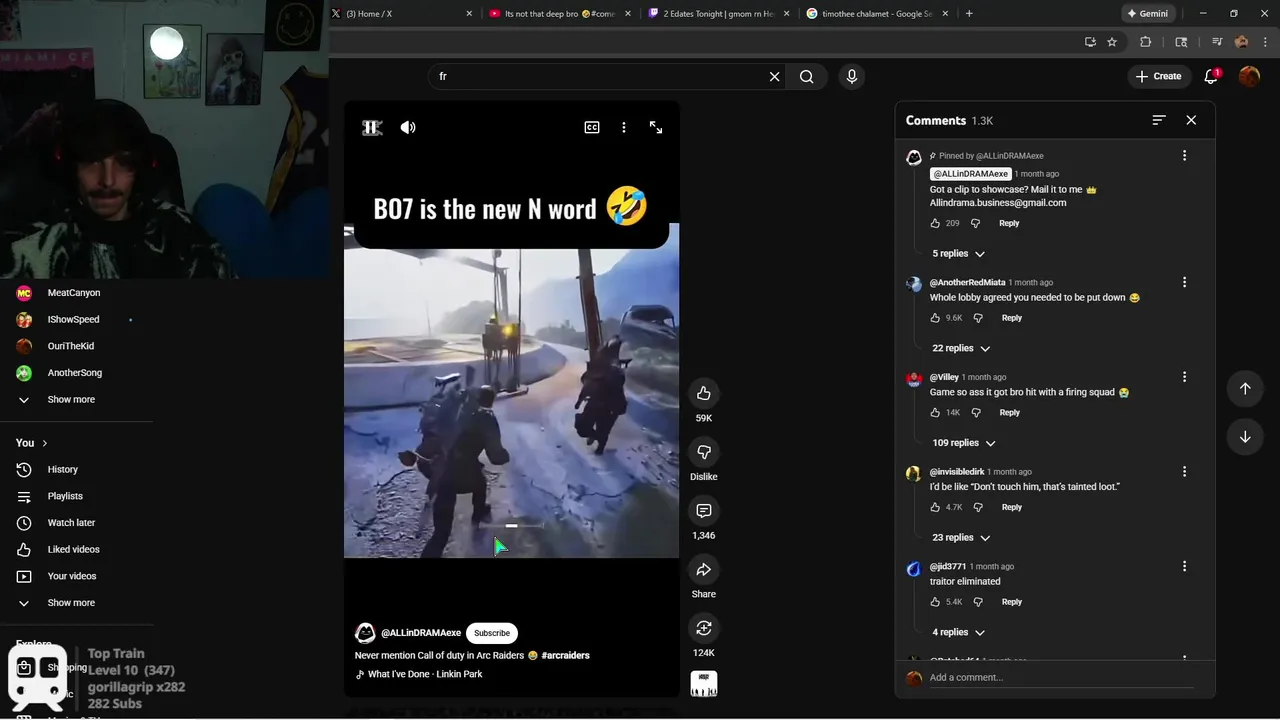Expand 4 replies under jid3771 comment
1280x720 pixels.
[x=958, y=633]
